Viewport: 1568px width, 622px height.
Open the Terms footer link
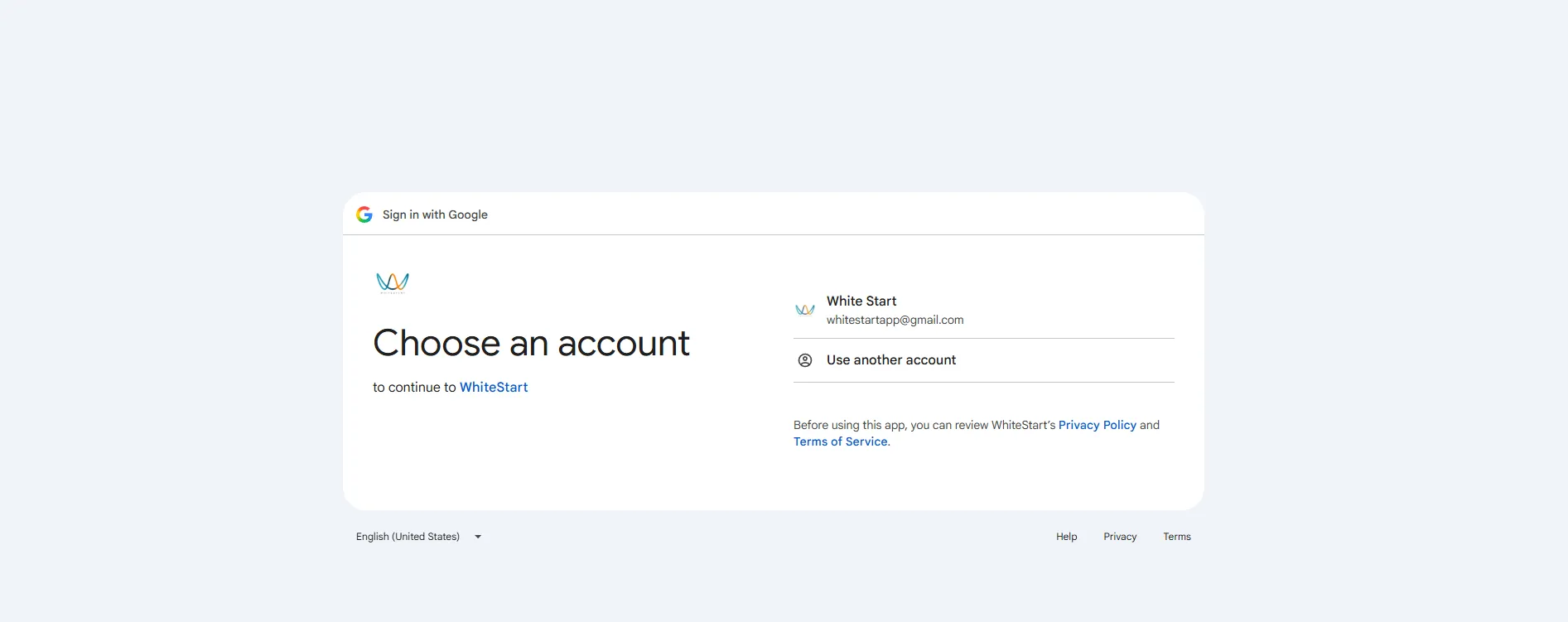pyautogui.click(x=1177, y=537)
